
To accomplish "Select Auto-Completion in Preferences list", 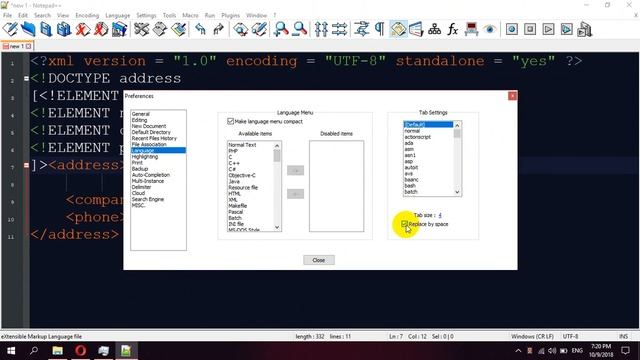I will pos(151,175).
